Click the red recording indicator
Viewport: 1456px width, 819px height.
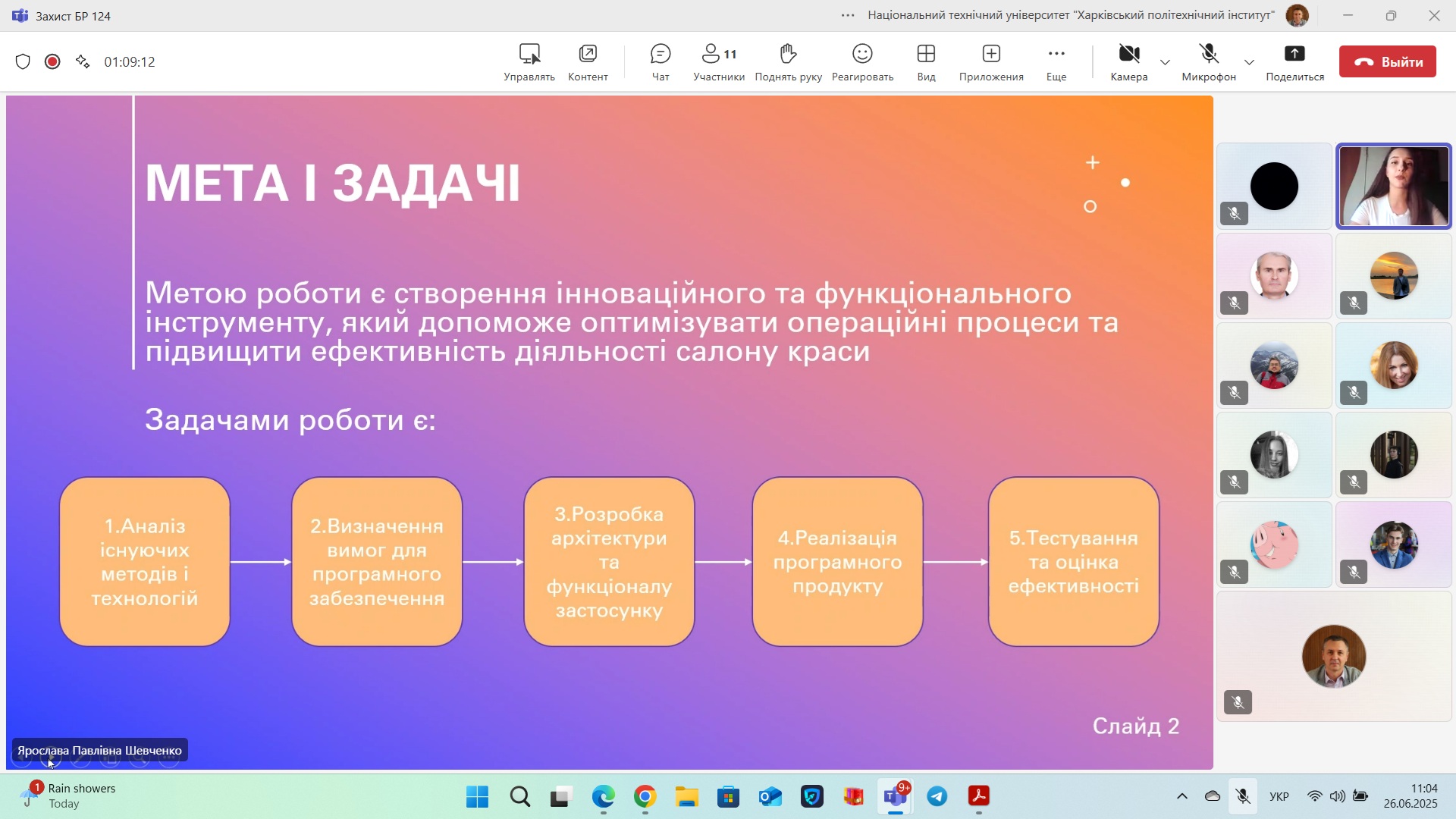click(52, 61)
